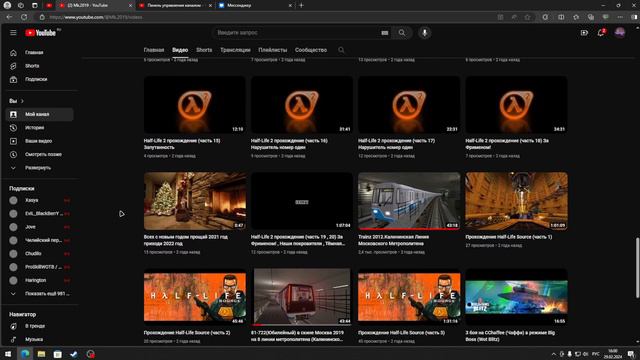Open the Chudilo subscription channel
The width and height of the screenshot is (640, 360).
pos(39,253)
